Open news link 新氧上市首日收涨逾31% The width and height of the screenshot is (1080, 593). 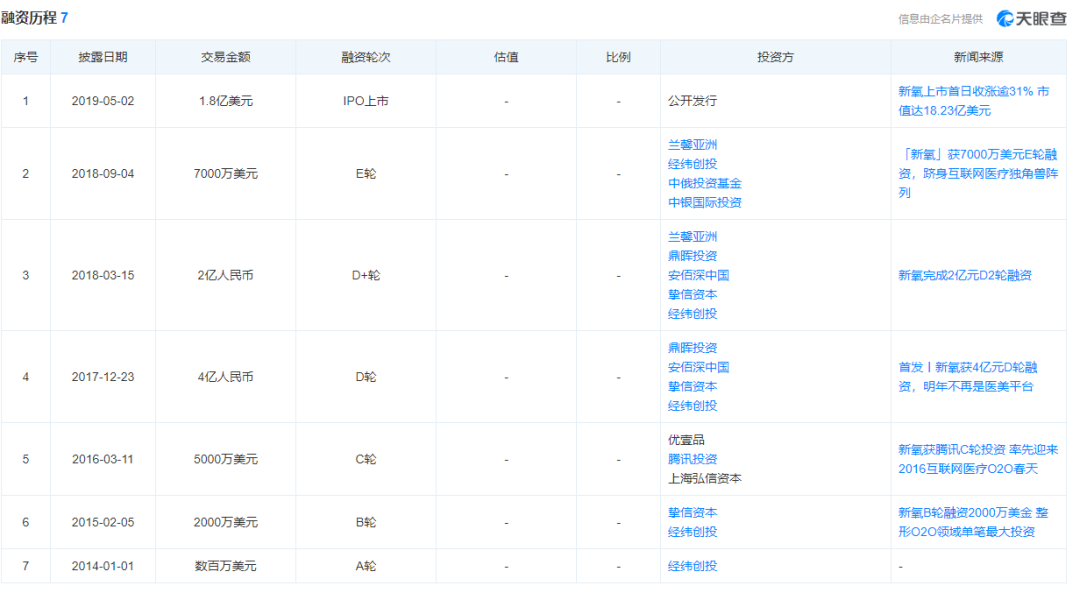974,101
